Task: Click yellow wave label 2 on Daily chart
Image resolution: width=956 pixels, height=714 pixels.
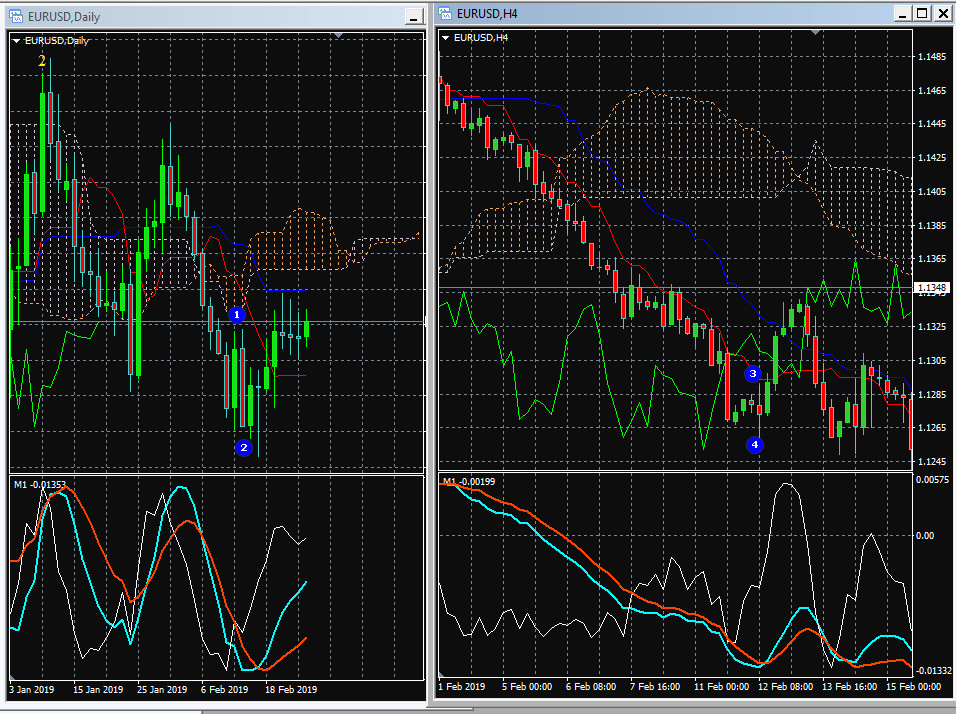Action: (x=41, y=60)
